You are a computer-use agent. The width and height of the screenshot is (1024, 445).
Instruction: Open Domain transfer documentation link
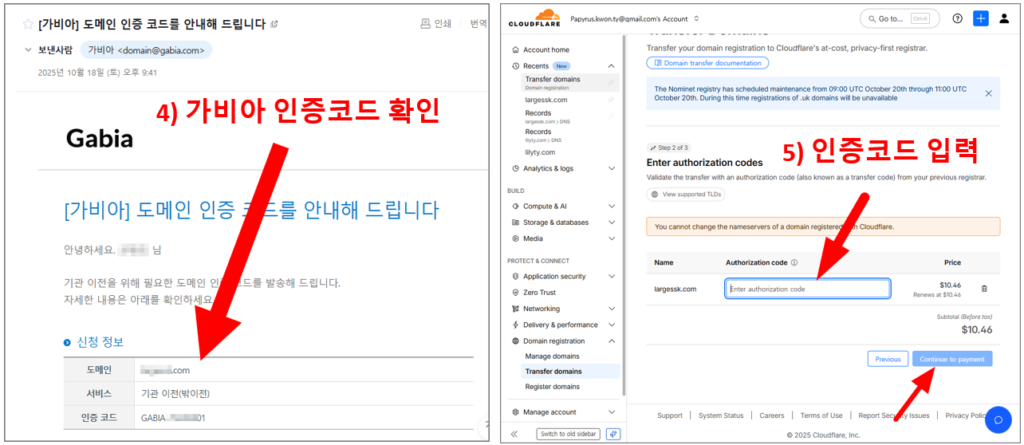click(x=707, y=63)
